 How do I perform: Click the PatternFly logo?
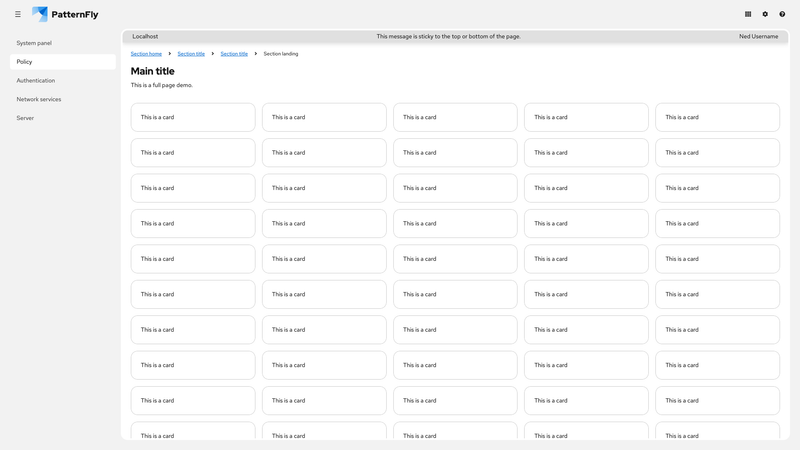click(x=65, y=14)
